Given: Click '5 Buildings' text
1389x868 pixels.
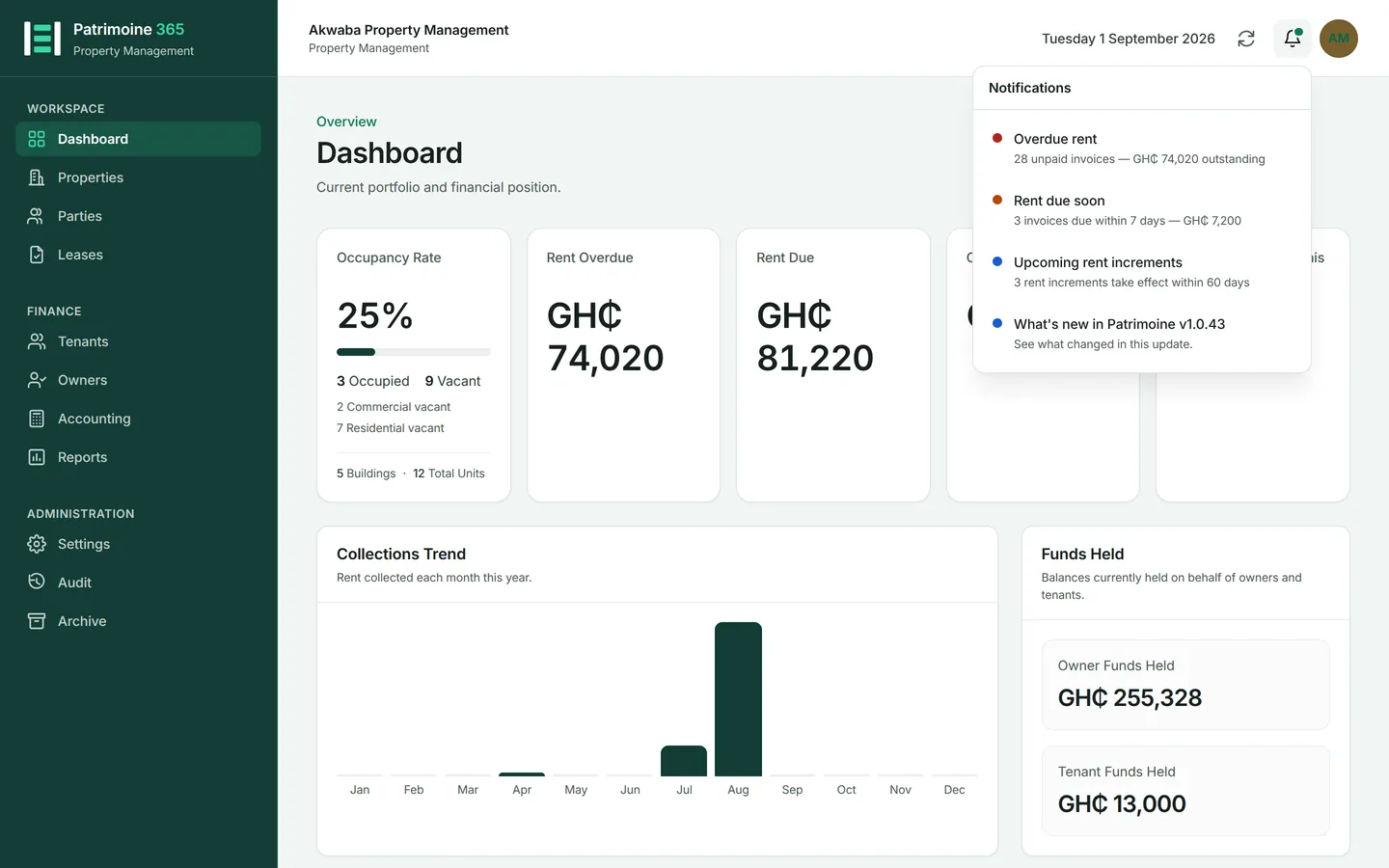Looking at the screenshot, I should pyautogui.click(x=367, y=474).
